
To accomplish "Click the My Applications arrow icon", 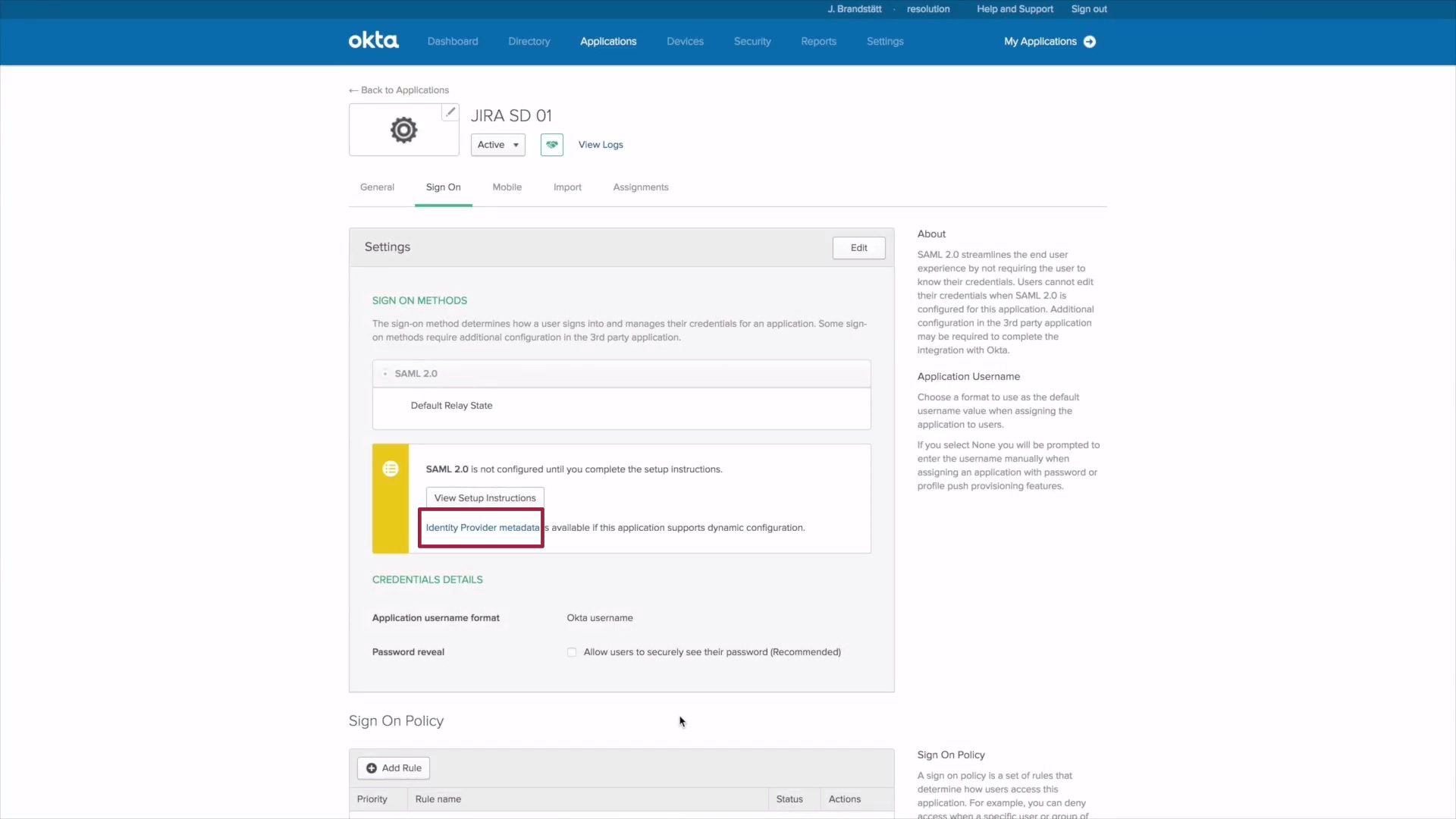I will (1090, 42).
